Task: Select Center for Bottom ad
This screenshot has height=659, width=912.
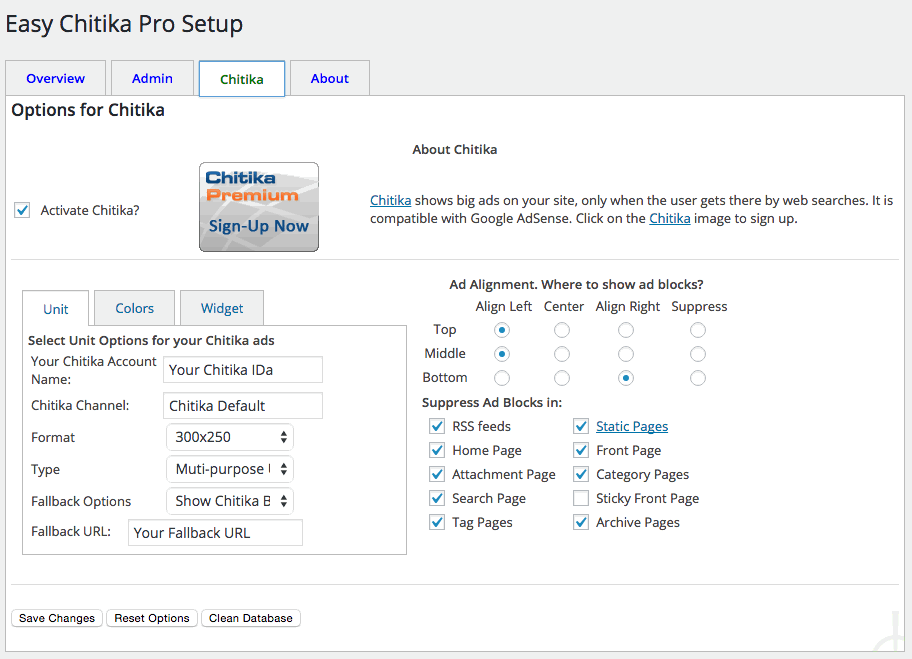Action: point(562,378)
